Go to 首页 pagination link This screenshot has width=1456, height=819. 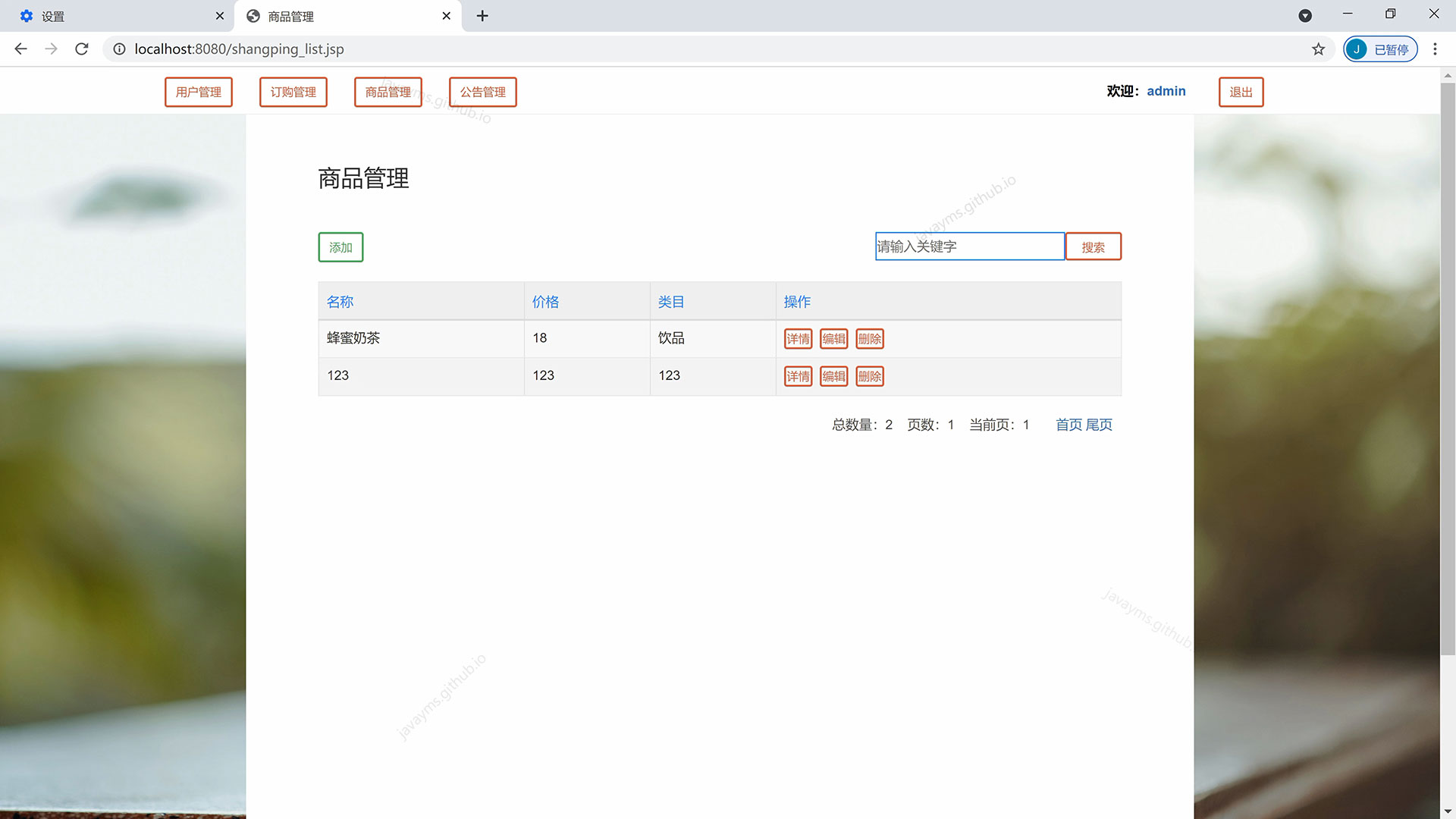pos(1069,425)
